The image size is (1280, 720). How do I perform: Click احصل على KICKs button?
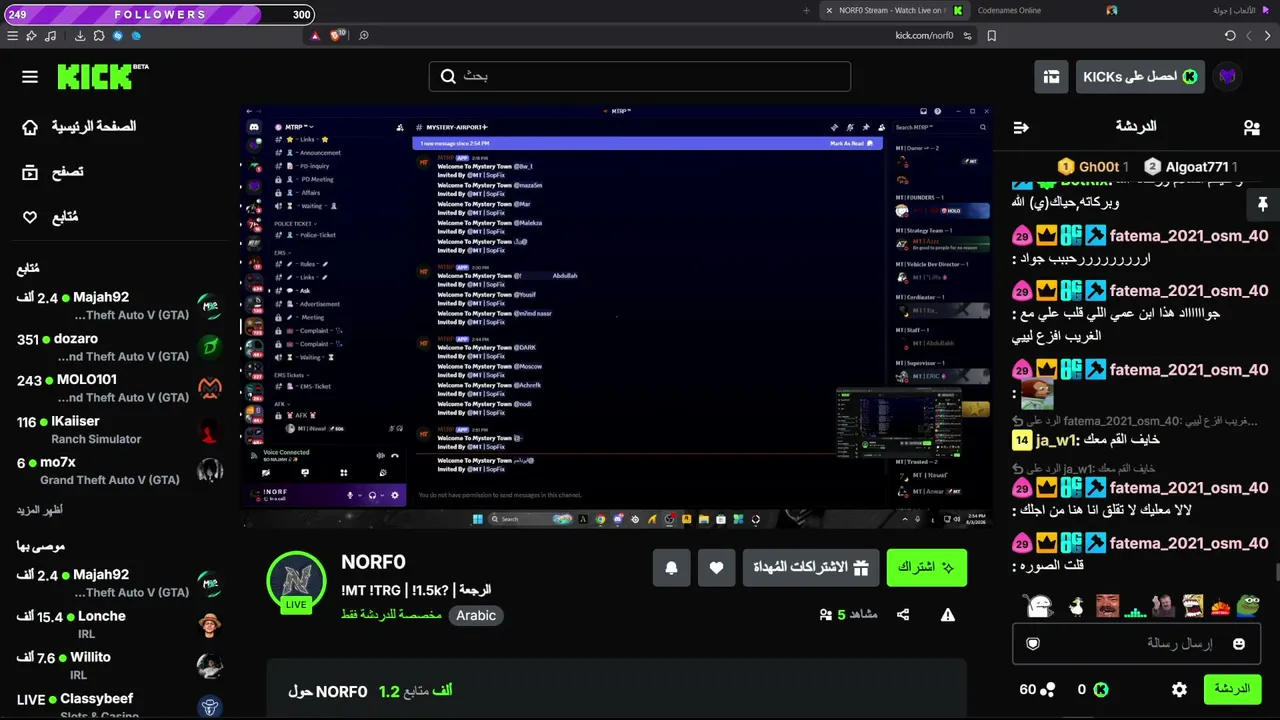1140,77
